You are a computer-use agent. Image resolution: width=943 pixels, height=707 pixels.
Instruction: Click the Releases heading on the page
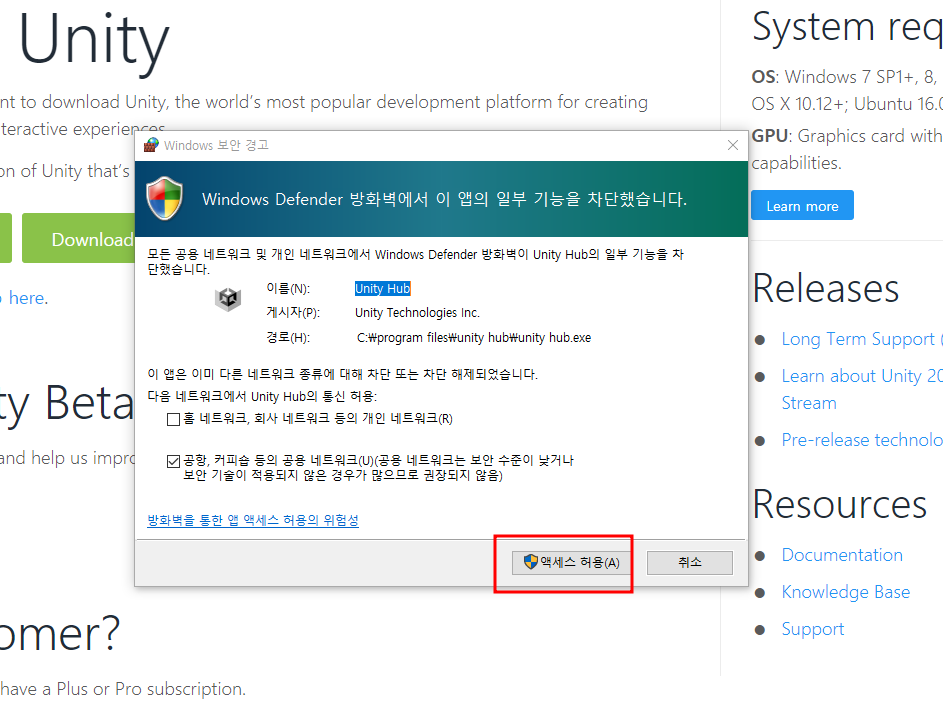(826, 289)
